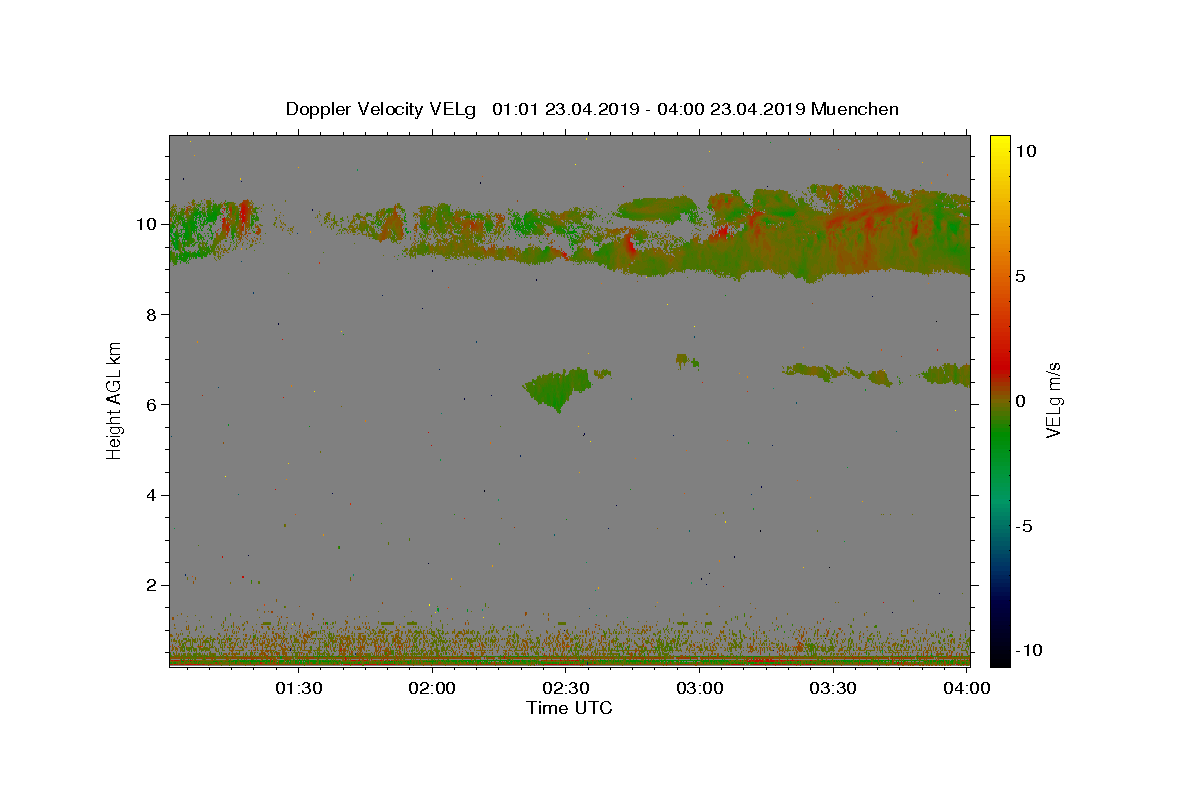The image size is (1200, 800).
Task: Click the height axis tick label 4
Action: pyautogui.click(x=152, y=495)
